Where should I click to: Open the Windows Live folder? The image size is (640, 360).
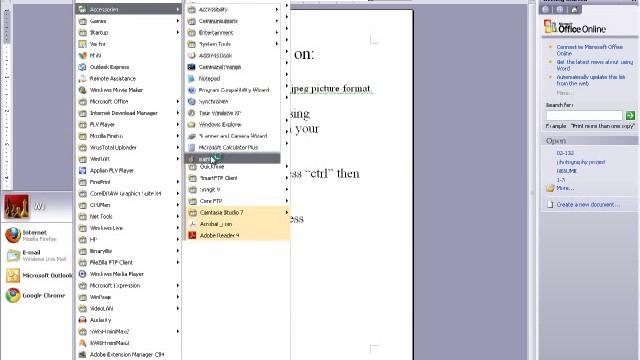128,228
